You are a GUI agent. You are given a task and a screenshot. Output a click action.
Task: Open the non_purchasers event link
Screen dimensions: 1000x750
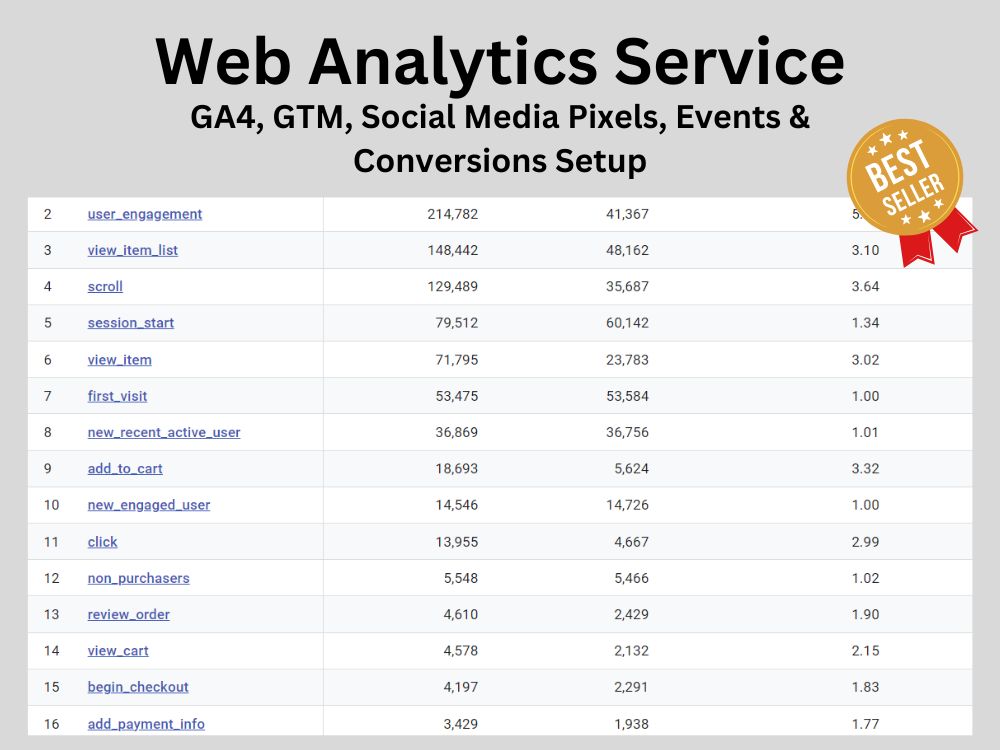point(138,578)
